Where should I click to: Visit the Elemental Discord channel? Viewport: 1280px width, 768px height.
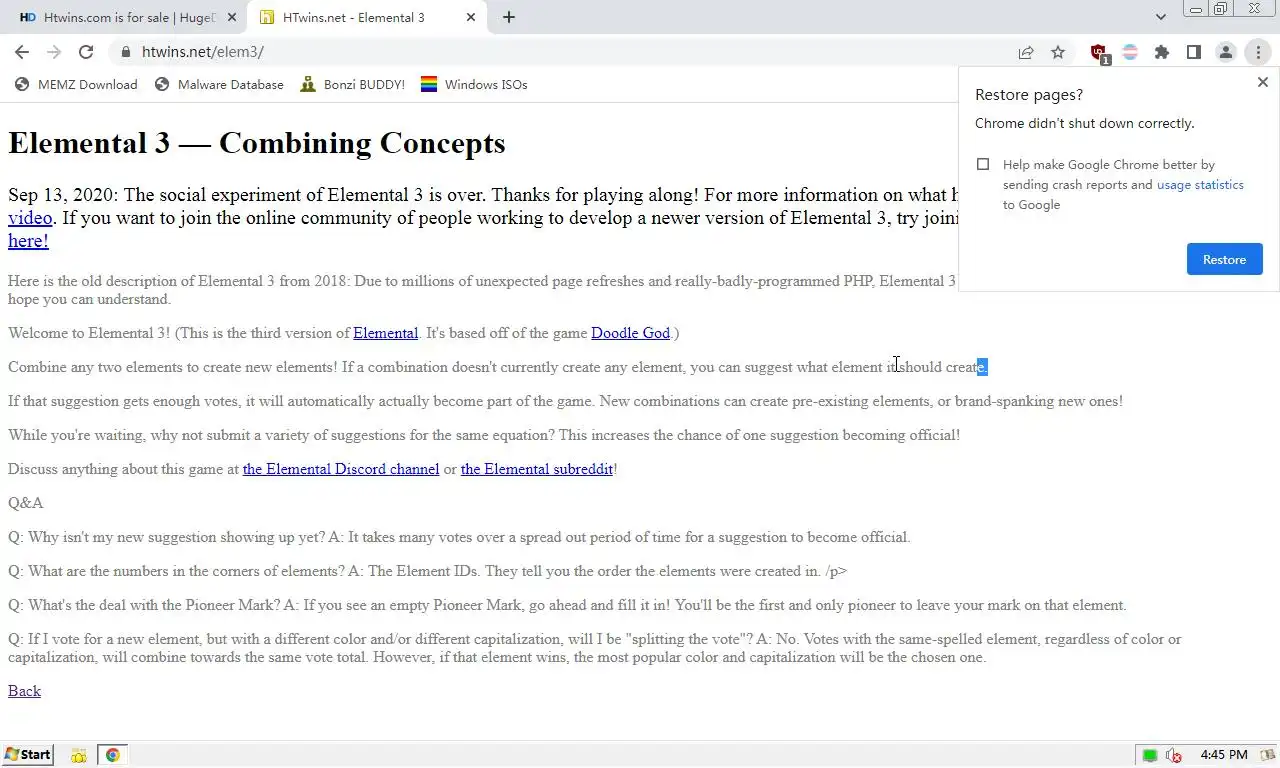click(x=341, y=469)
